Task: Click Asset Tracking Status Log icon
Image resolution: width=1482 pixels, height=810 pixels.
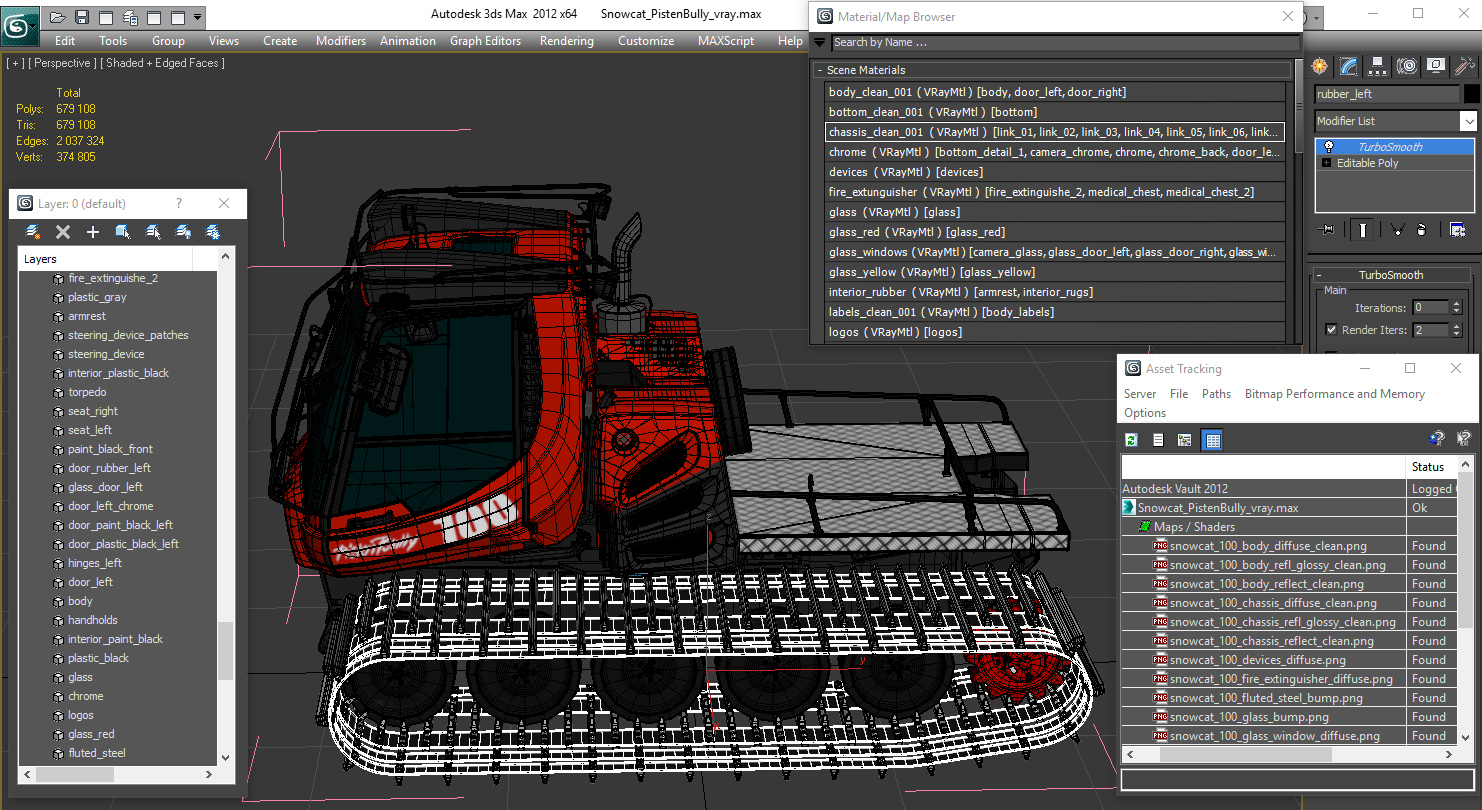Action: point(1158,440)
